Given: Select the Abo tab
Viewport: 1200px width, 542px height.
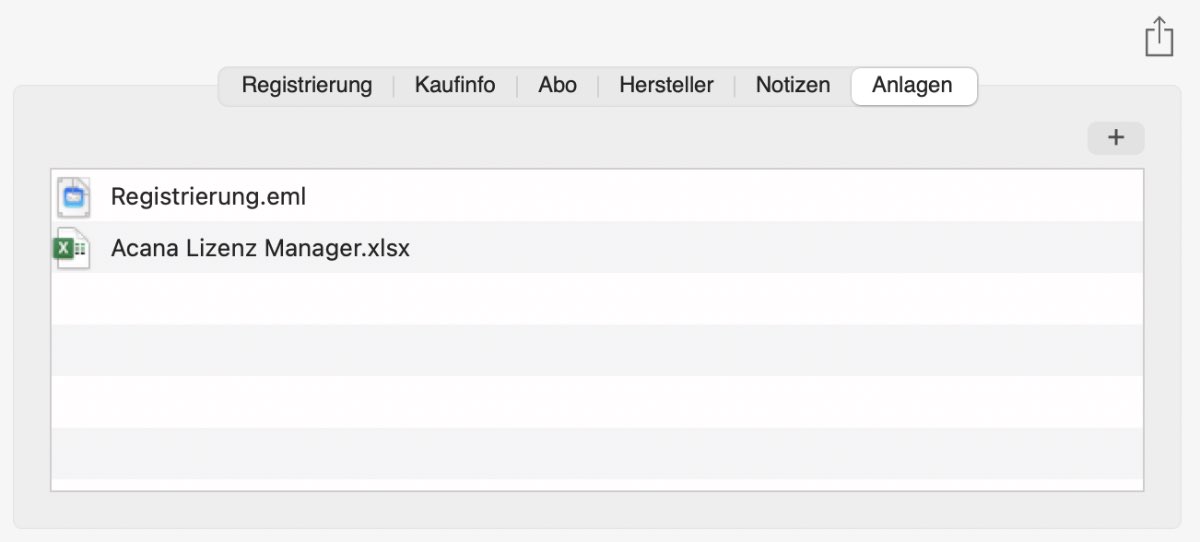Looking at the screenshot, I should coord(557,85).
